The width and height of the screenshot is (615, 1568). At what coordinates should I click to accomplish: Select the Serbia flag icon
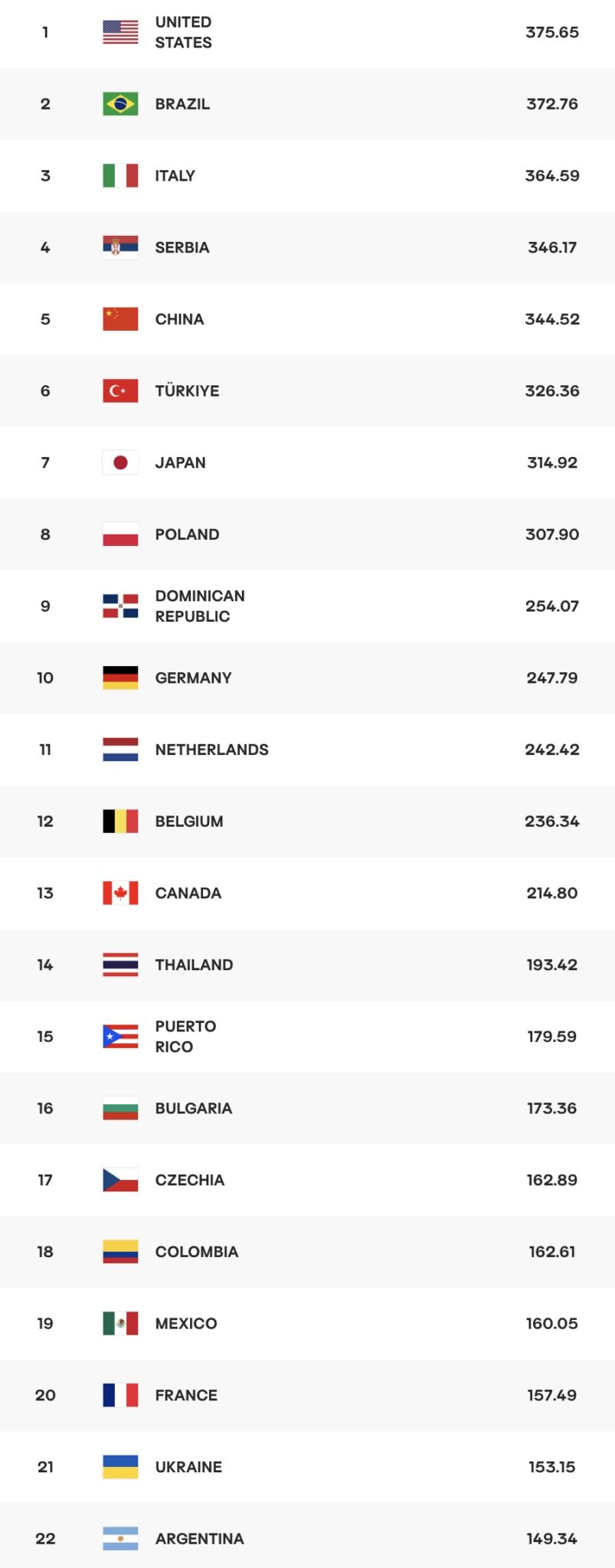click(120, 247)
